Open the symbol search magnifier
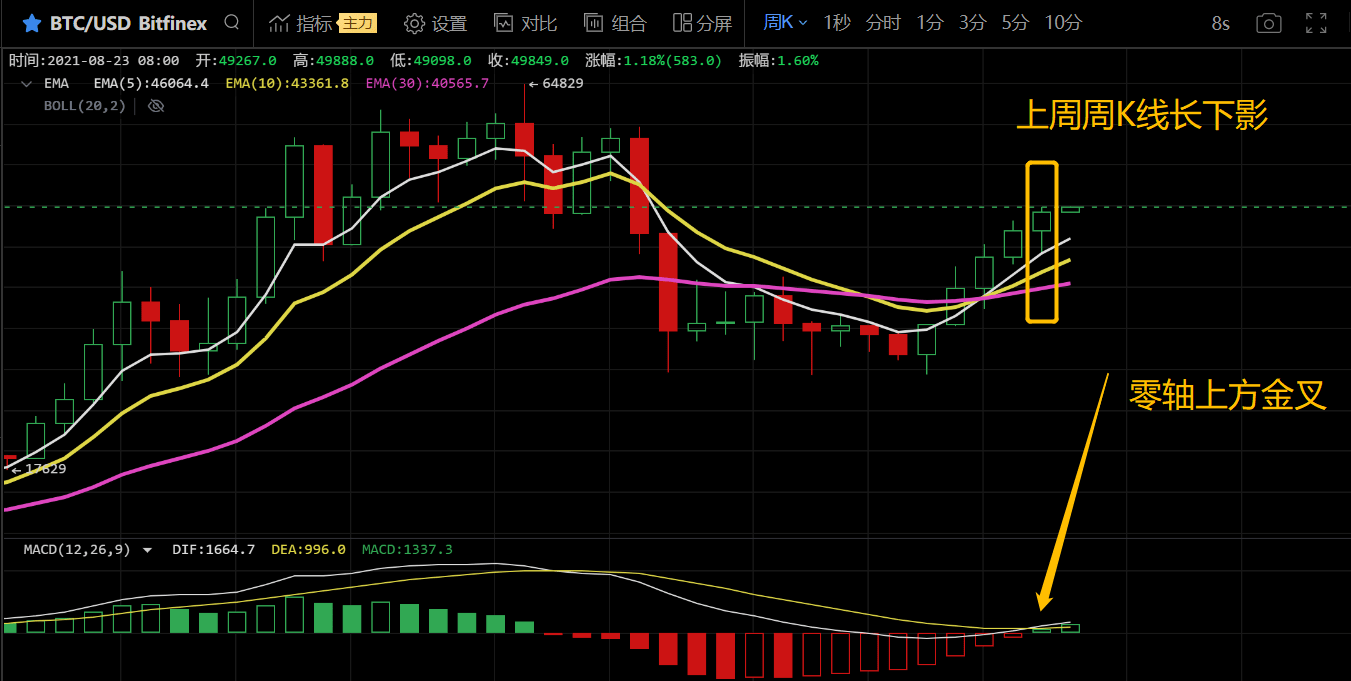This screenshot has height=681, width=1351. coord(232,22)
